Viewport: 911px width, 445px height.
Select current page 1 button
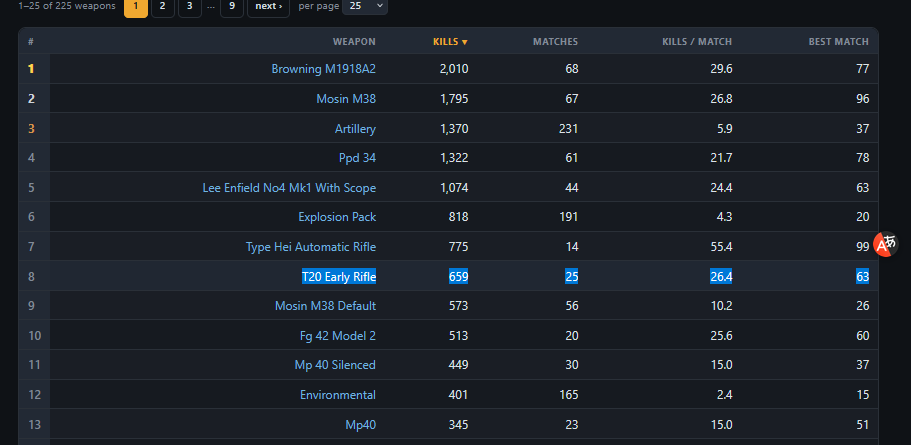pyautogui.click(x=136, y=6)
